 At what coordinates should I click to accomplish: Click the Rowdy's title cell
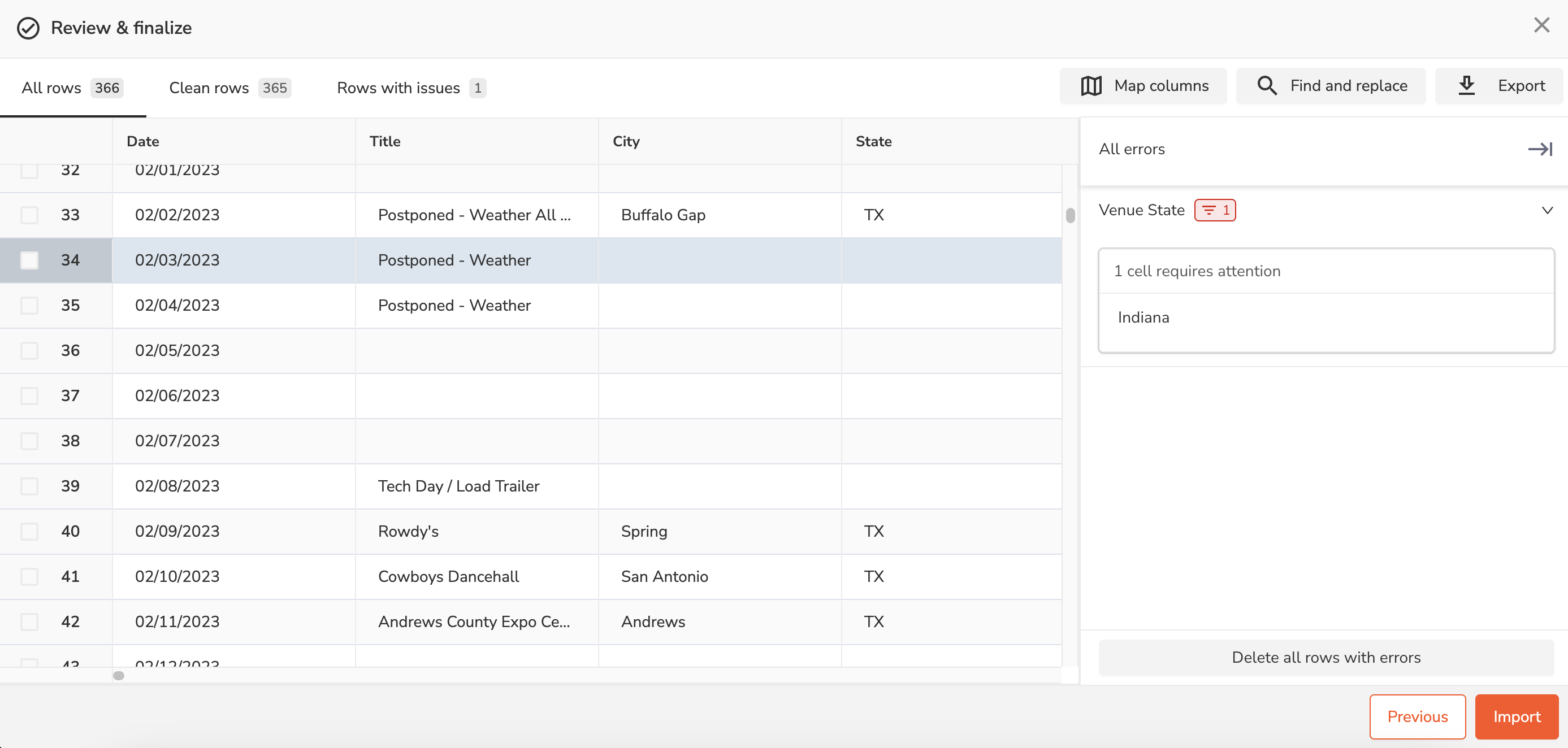click(x=477, y=531)
